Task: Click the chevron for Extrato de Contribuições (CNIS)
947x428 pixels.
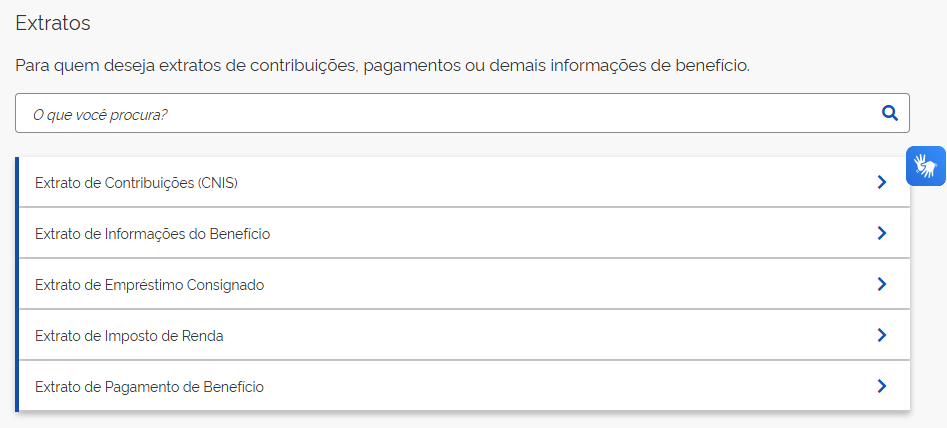Action: click(882, 182)
